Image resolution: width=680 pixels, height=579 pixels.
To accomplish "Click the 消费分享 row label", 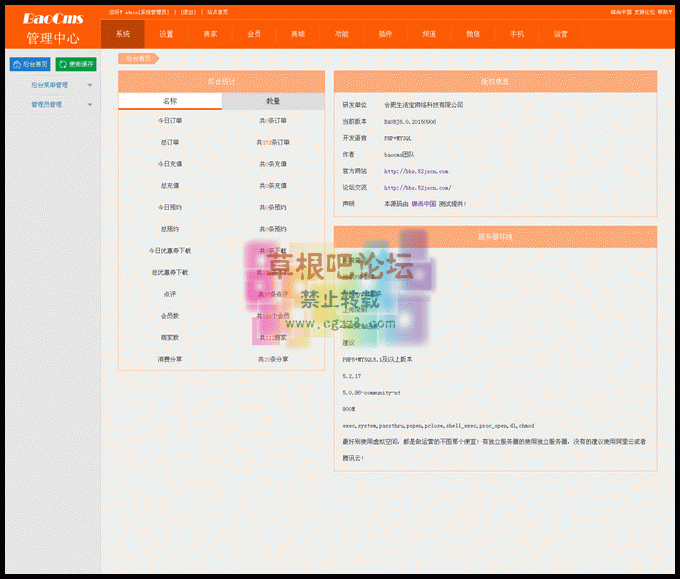I will coord(170,359).
